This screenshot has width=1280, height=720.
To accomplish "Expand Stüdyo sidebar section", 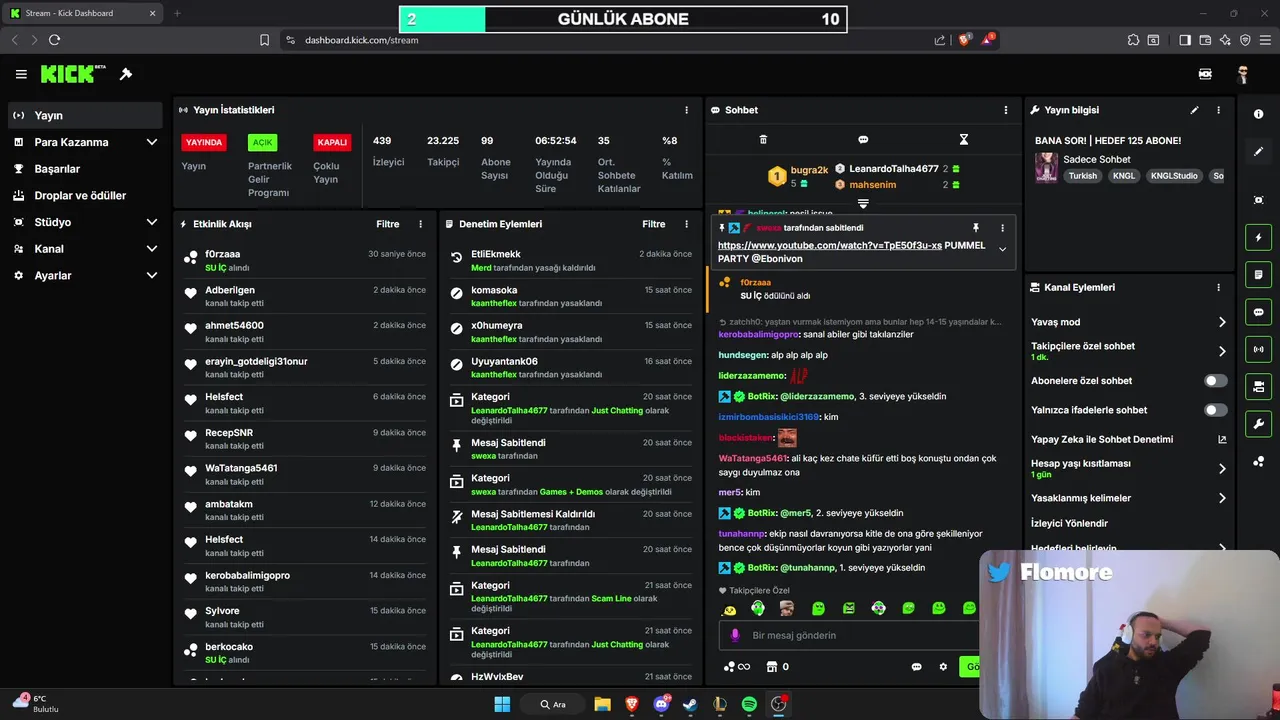I will point(152,222).
